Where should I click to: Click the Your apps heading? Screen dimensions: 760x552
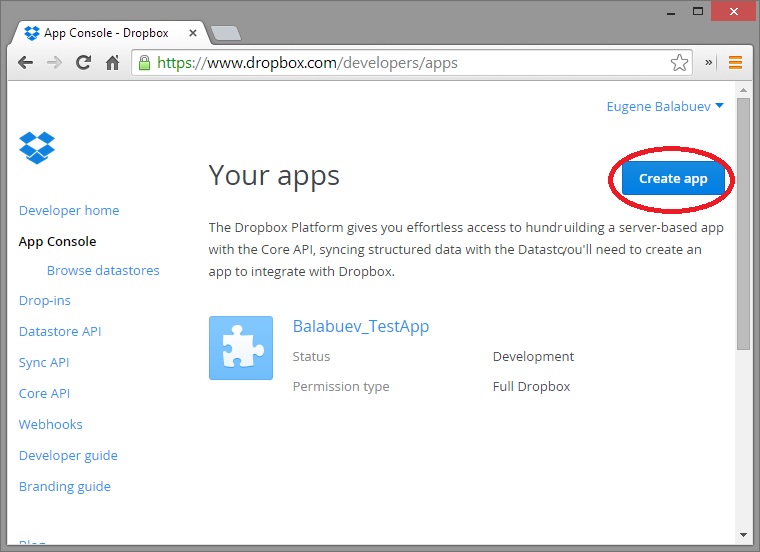274,175
